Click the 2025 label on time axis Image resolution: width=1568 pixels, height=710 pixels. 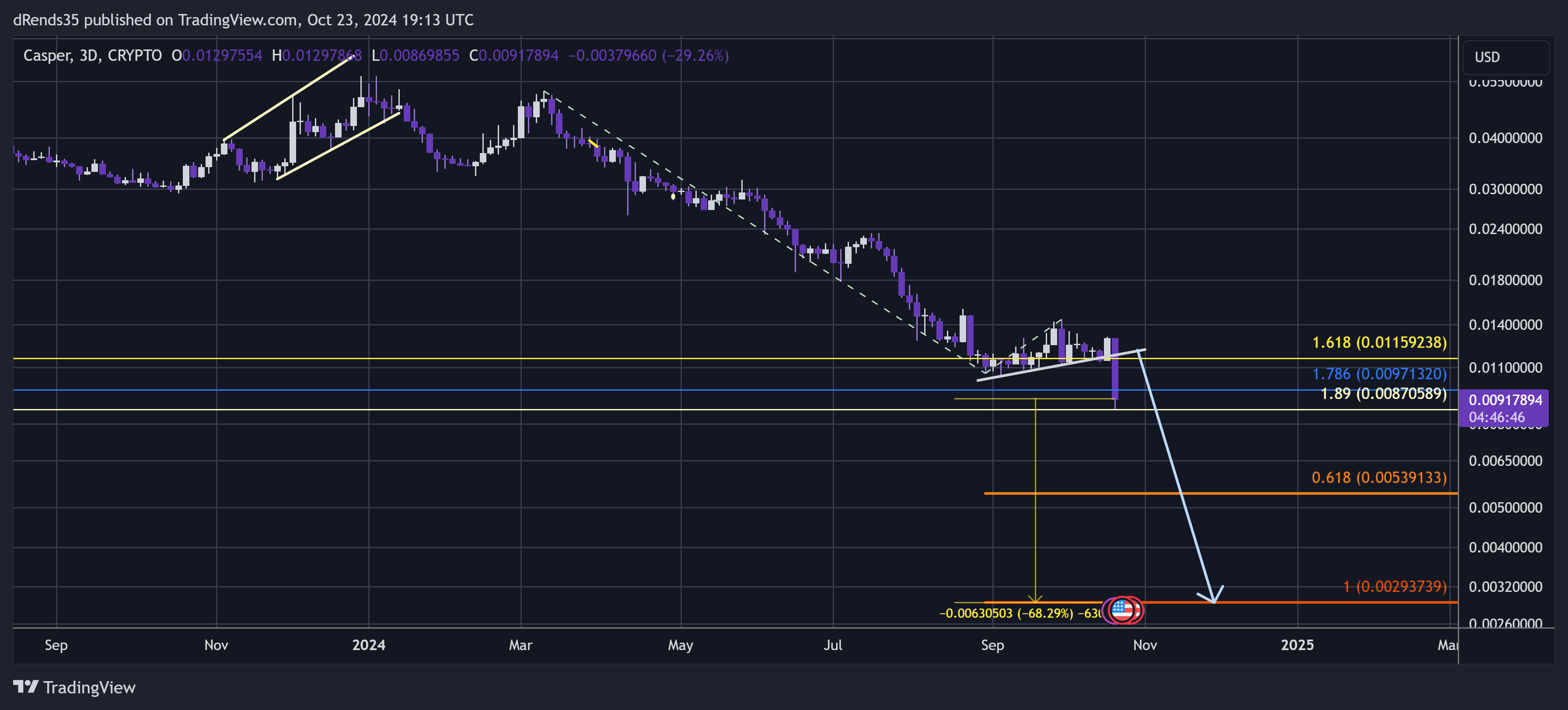pos(1296,645)
